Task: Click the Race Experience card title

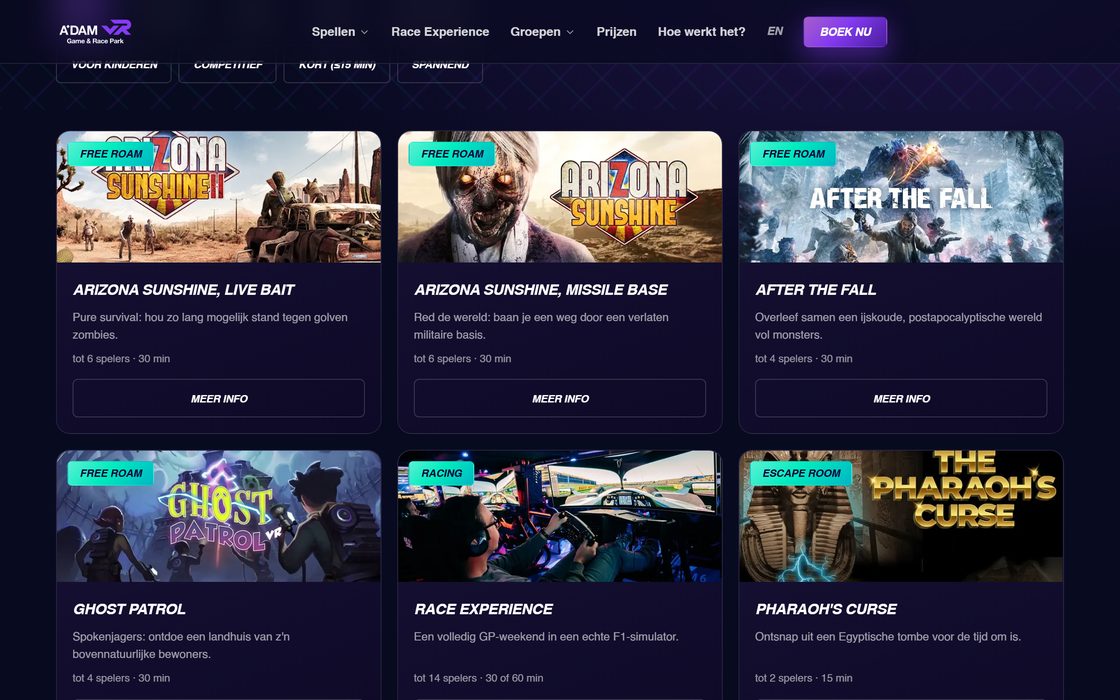Action: point(484,609)
